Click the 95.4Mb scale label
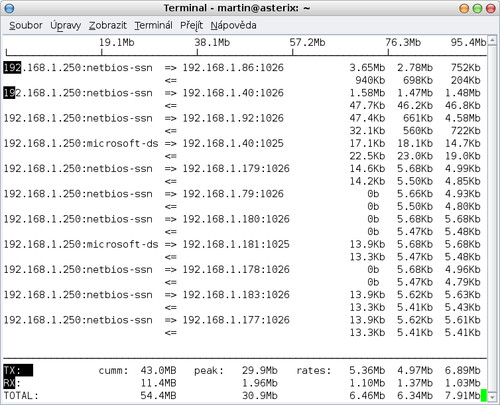 468,43
